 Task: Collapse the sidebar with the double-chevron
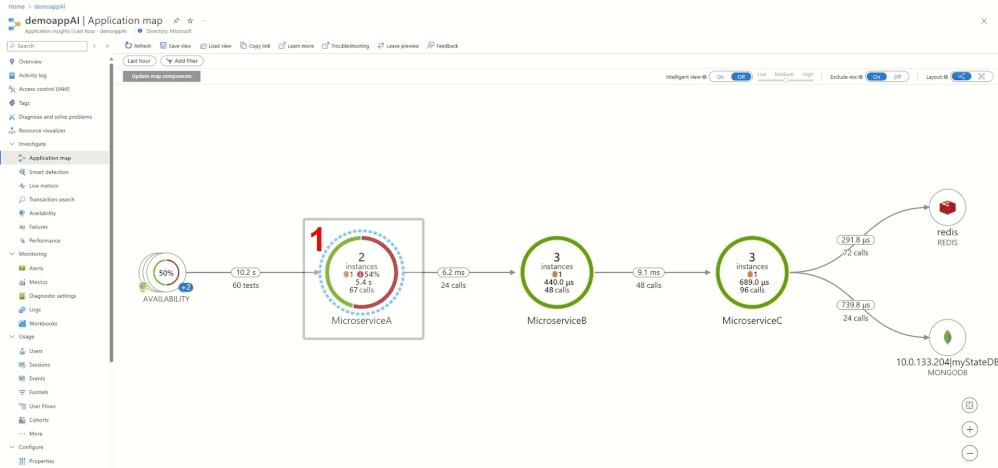coord(108,46)
